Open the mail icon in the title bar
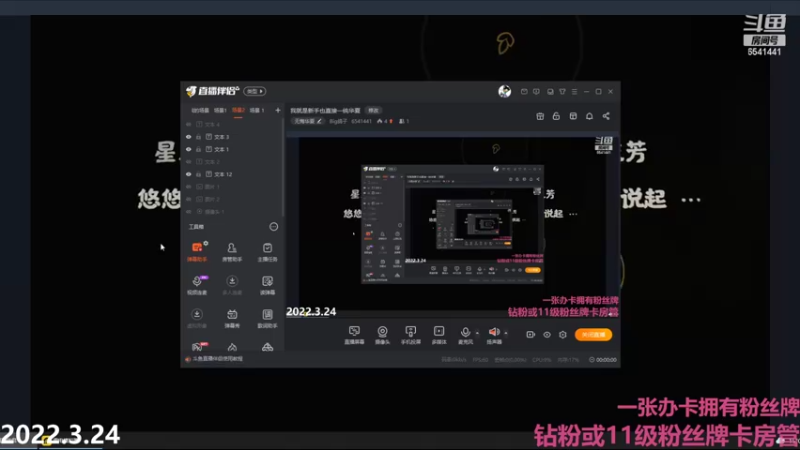Image resolution: width=800 pixels, height=450 pixels. click(x=524, y=92)
